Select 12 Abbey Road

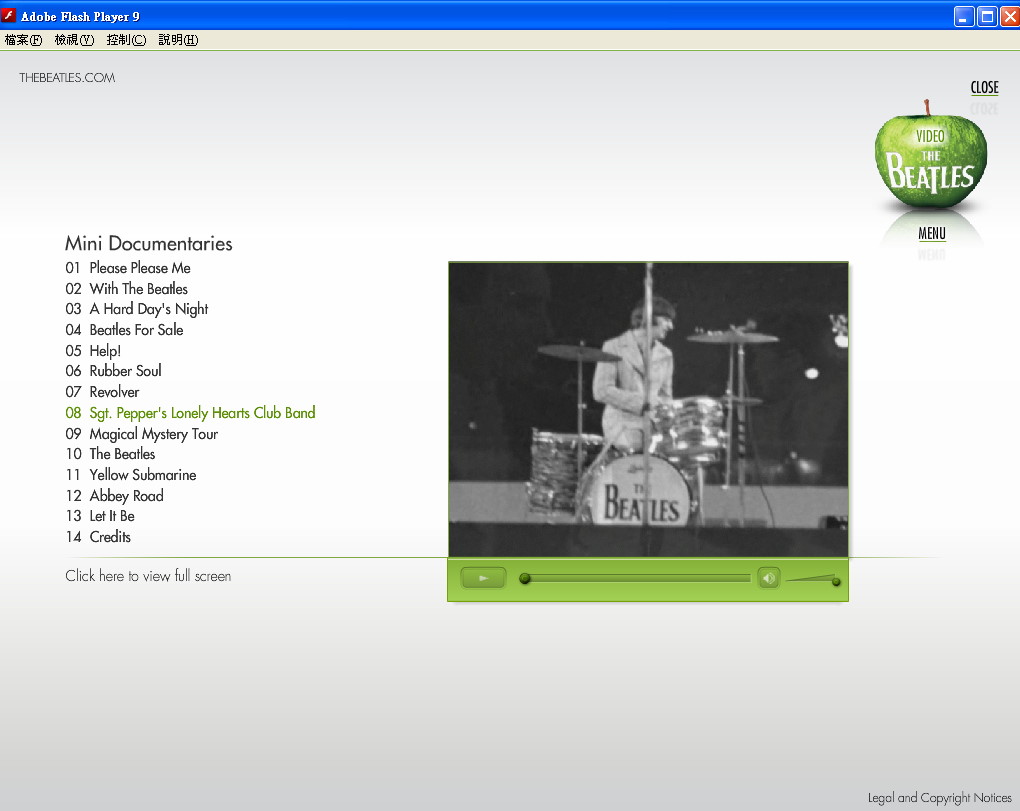(x=114, y=496)
